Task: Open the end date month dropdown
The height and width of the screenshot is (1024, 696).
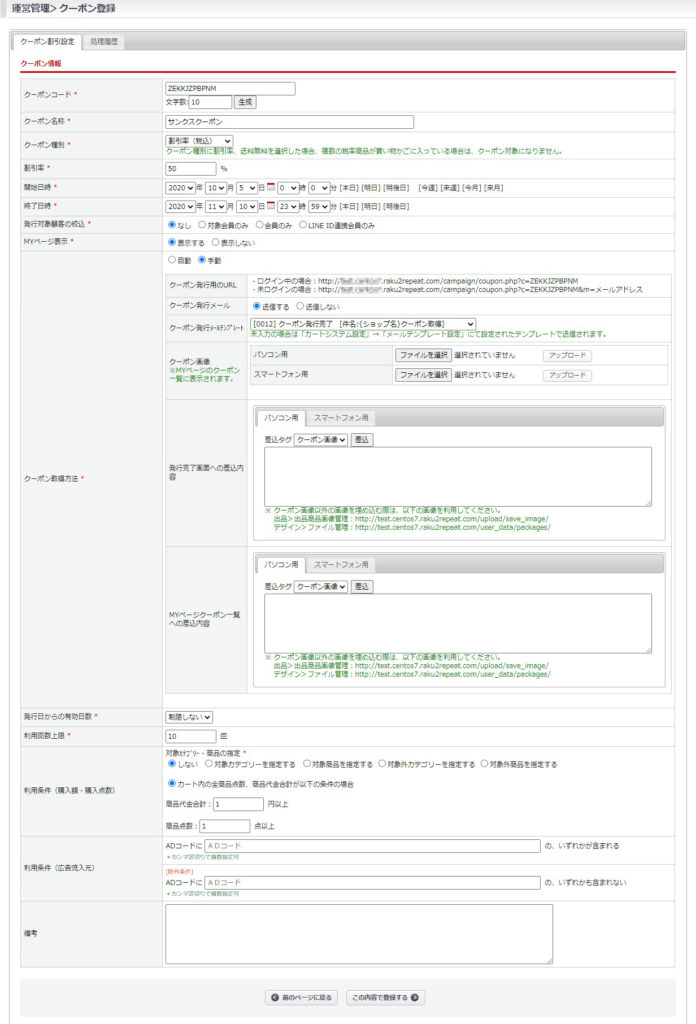Action: (x=215, y=206)
